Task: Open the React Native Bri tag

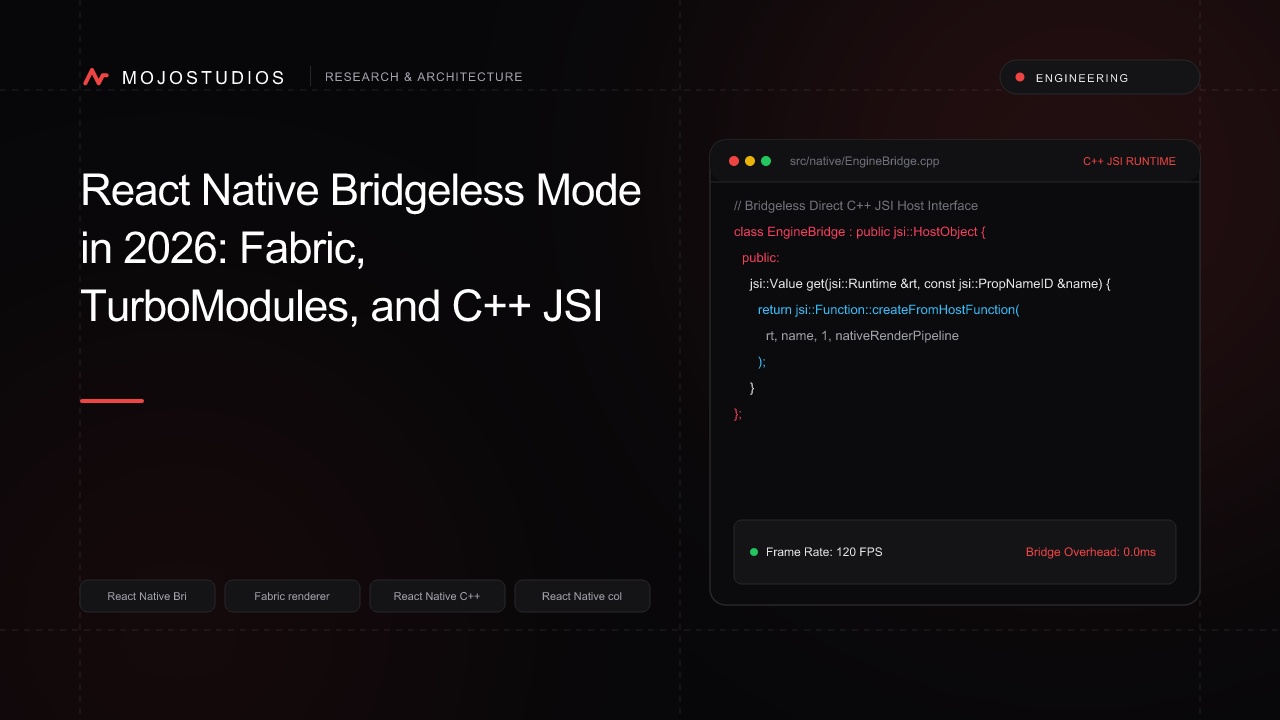Action: point(147,596)
